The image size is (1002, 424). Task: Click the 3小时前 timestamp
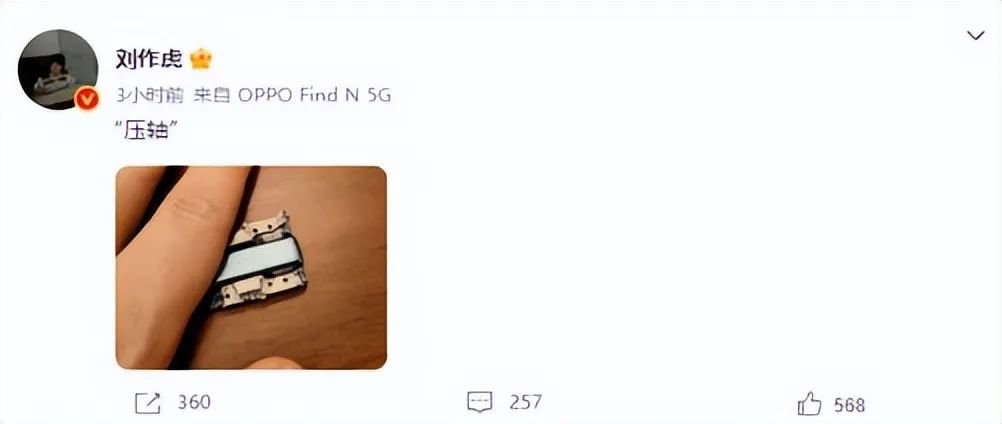[150, 96]
